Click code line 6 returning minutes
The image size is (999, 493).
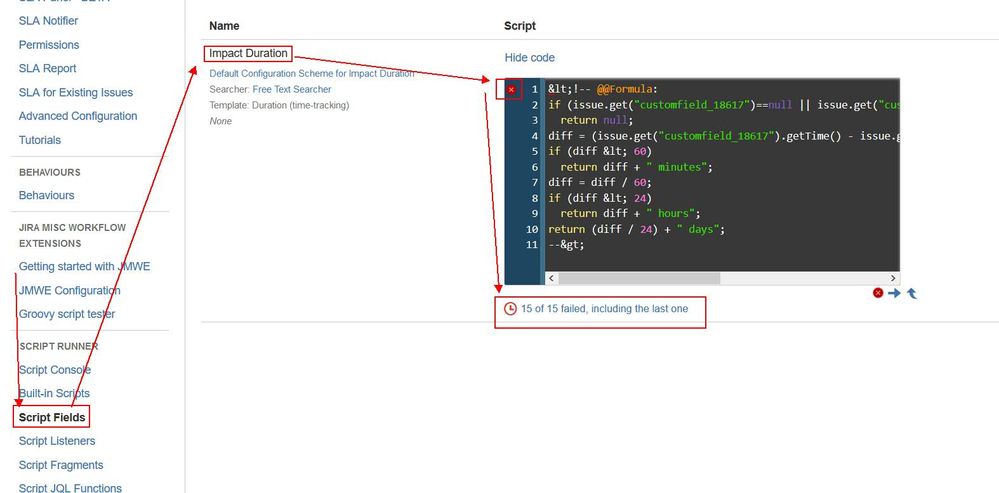[636, 167]
